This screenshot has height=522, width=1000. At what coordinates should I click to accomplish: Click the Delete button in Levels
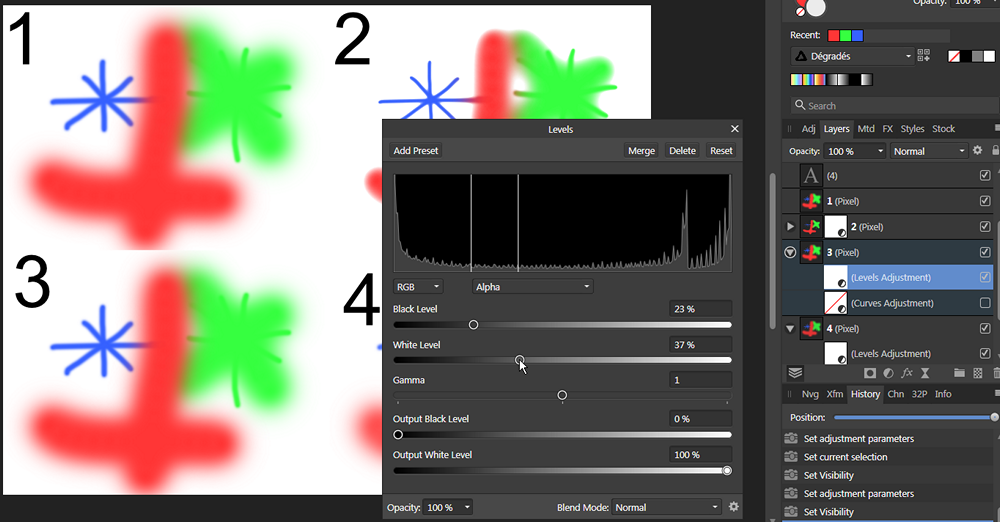click(682, 151)
